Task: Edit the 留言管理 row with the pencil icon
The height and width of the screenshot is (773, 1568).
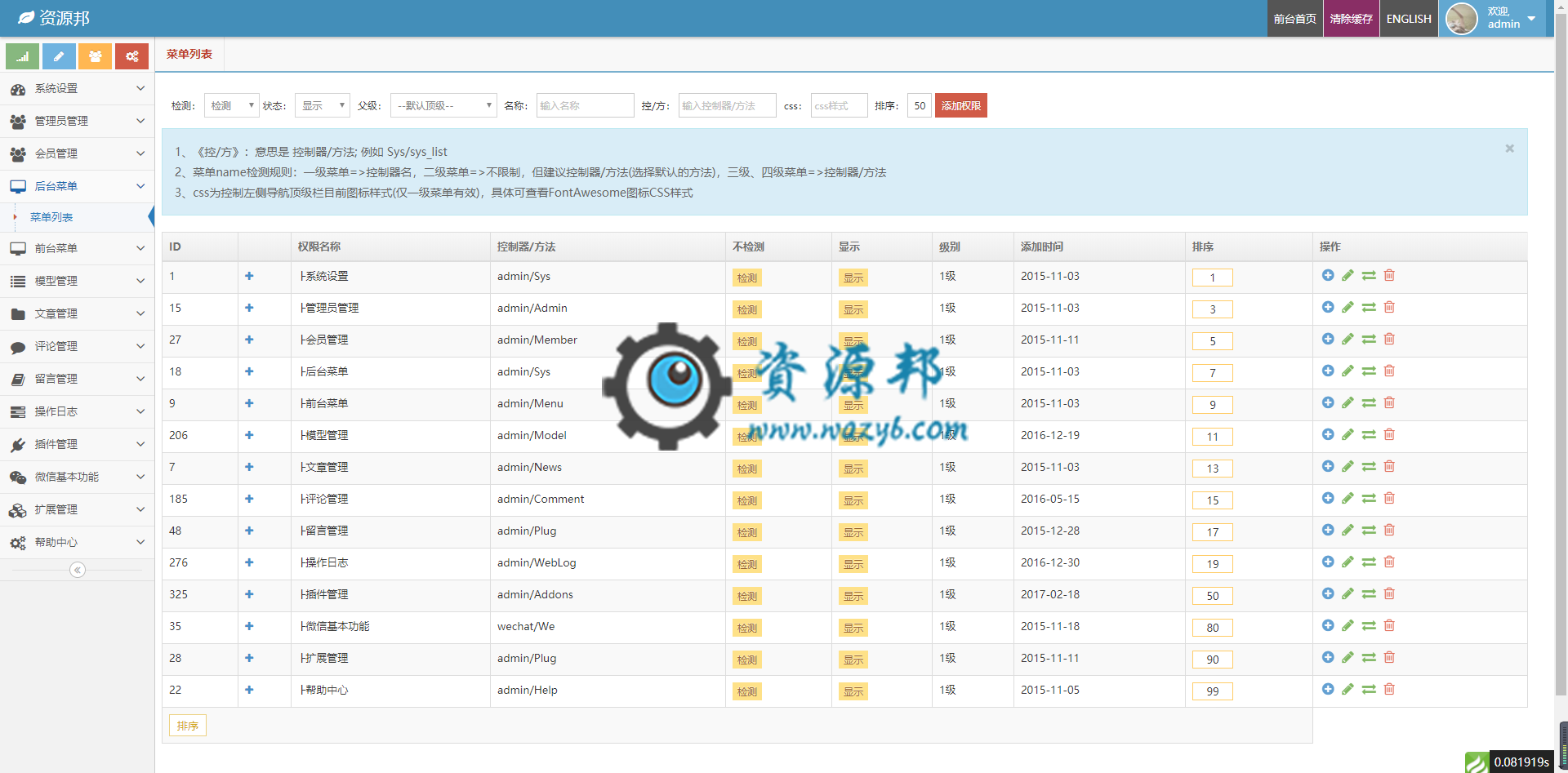Action: click(1347, 530)
